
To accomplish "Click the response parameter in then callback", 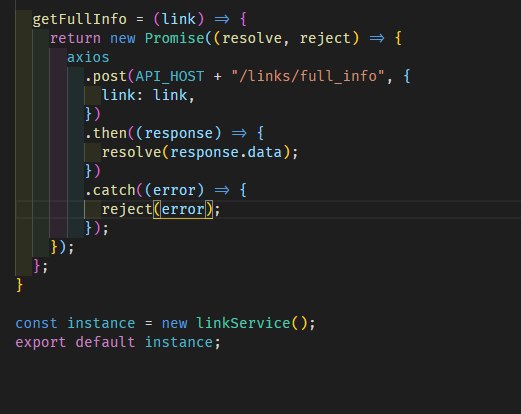I will coord(179,134).
